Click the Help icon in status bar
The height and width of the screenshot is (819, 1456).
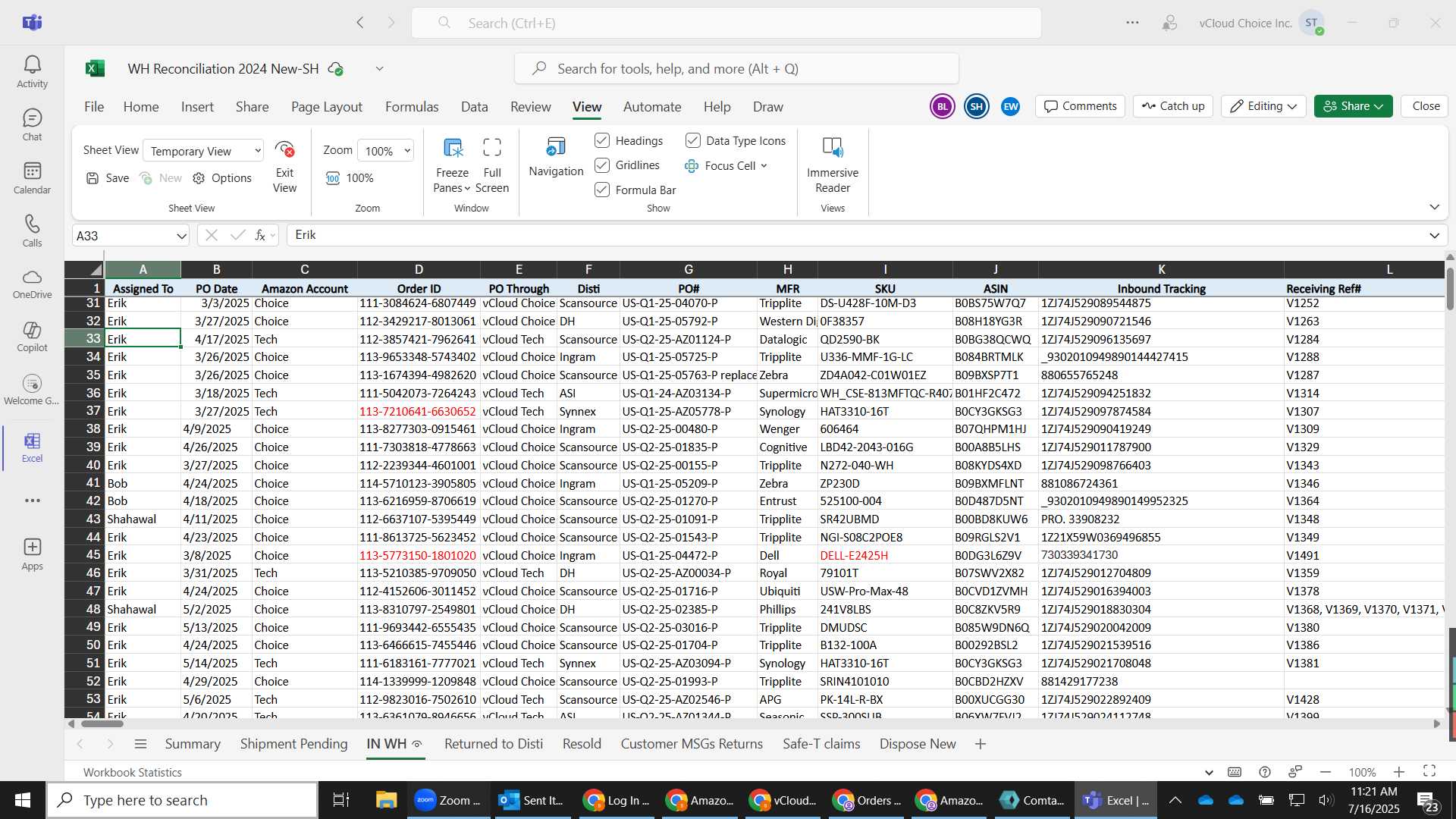[x=1264, y=772]
